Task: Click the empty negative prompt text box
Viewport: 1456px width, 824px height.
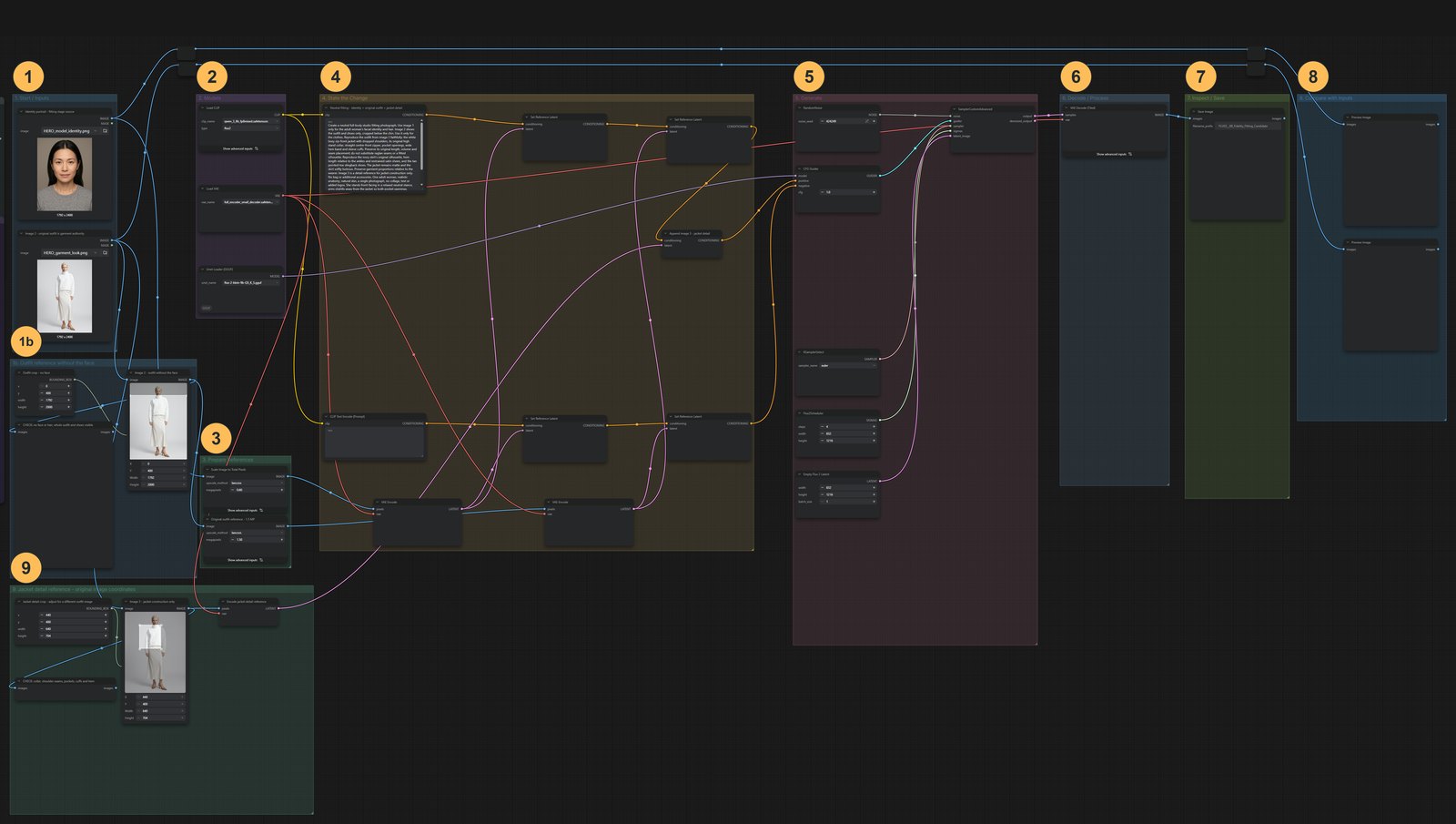Action: click(375, 442)
